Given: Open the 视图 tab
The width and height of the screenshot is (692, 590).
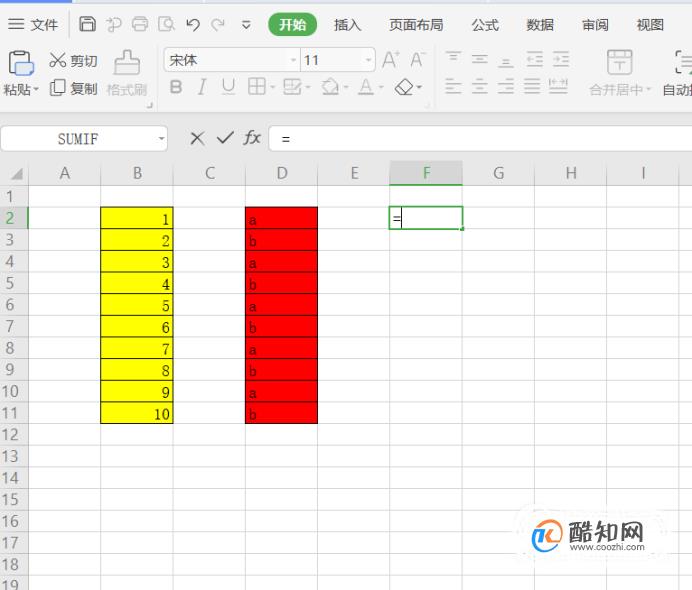Looking at the screenshot, I should [x=650, y=25].
